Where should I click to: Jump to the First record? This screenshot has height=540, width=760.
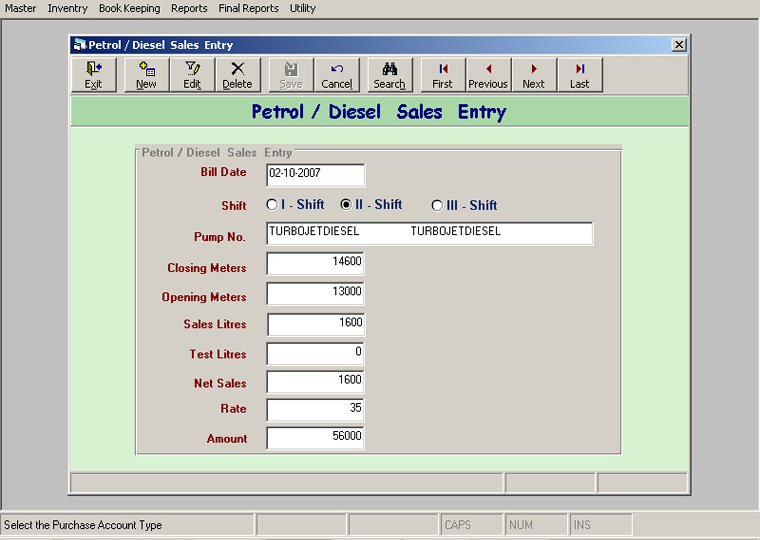tap(442, 75)
